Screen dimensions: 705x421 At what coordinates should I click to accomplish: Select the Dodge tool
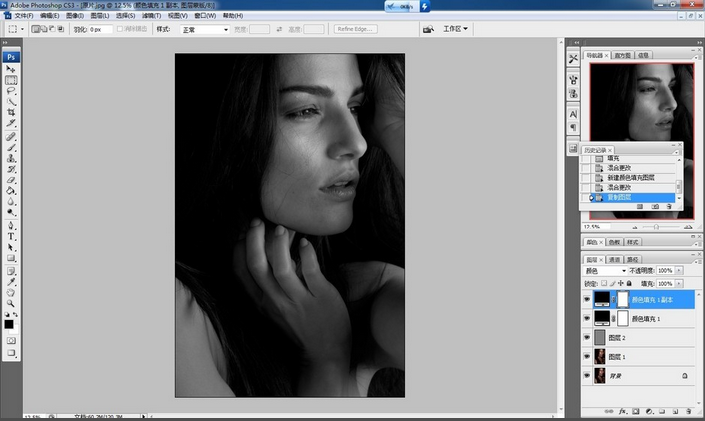(11, 212)
